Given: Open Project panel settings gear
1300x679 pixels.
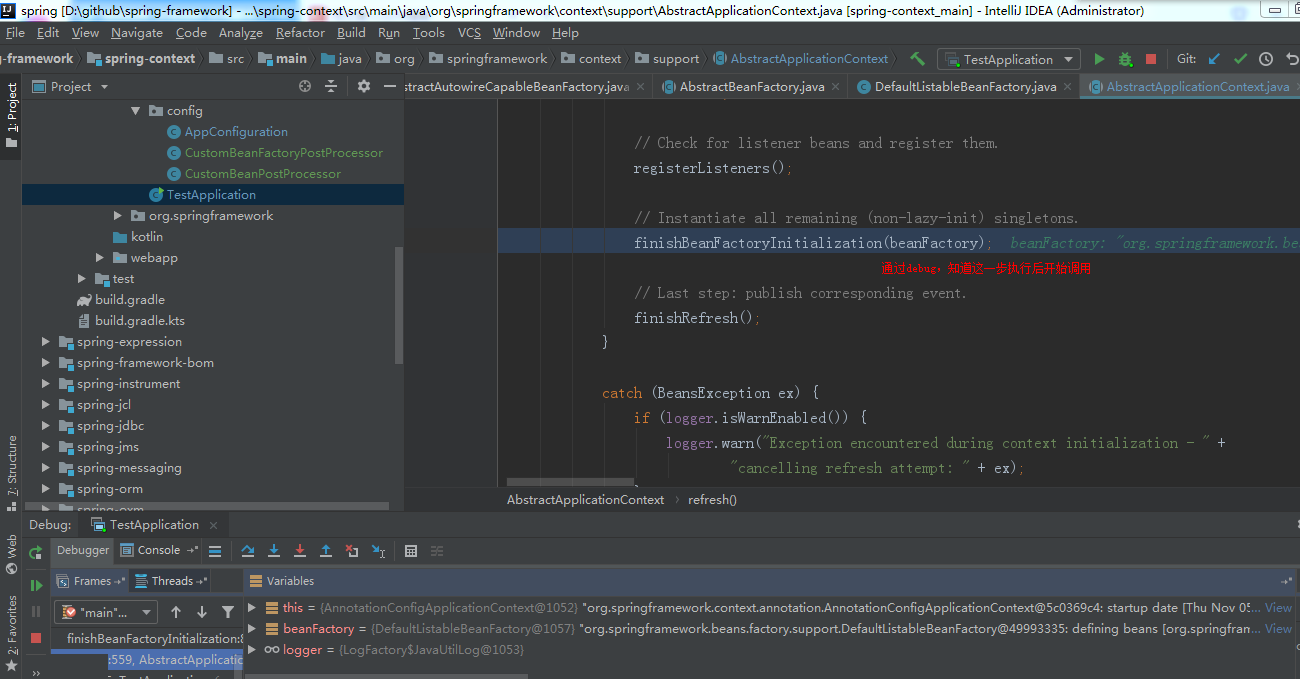Looking at the screenshot, I should tap(364, 87).
